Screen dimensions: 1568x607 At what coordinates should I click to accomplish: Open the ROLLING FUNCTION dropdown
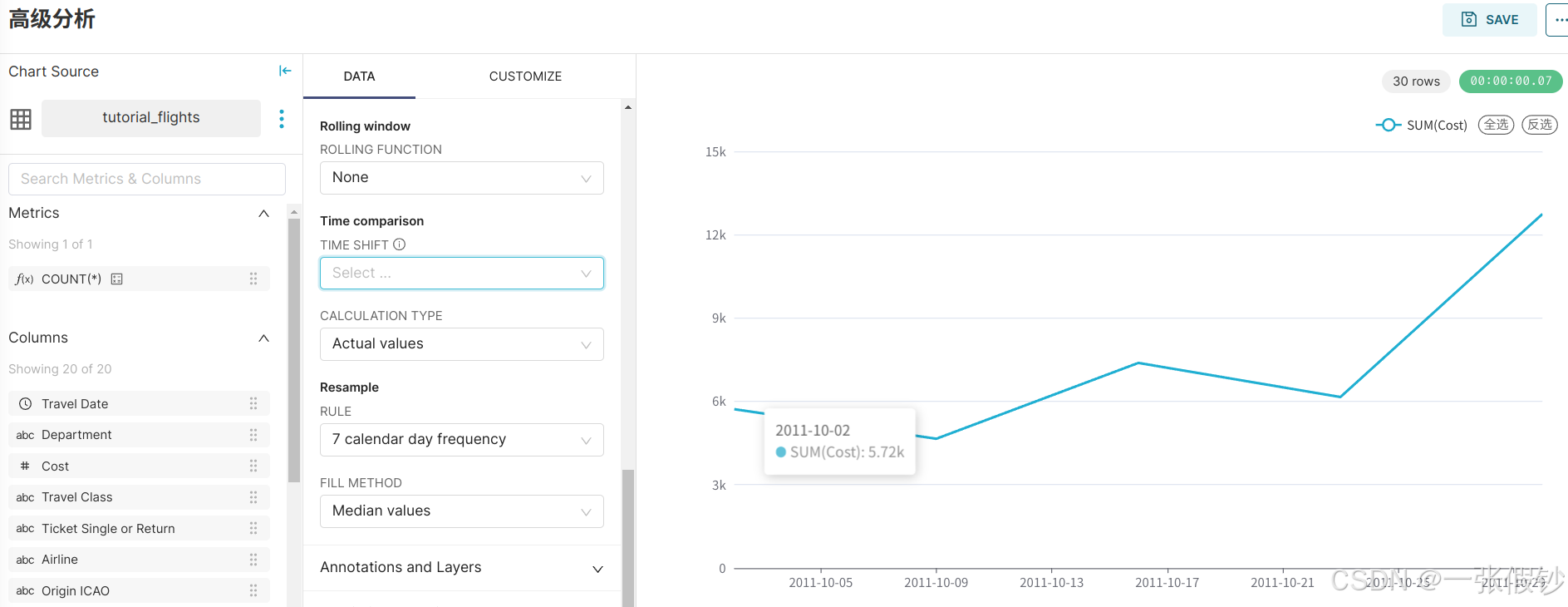(461, 178)
